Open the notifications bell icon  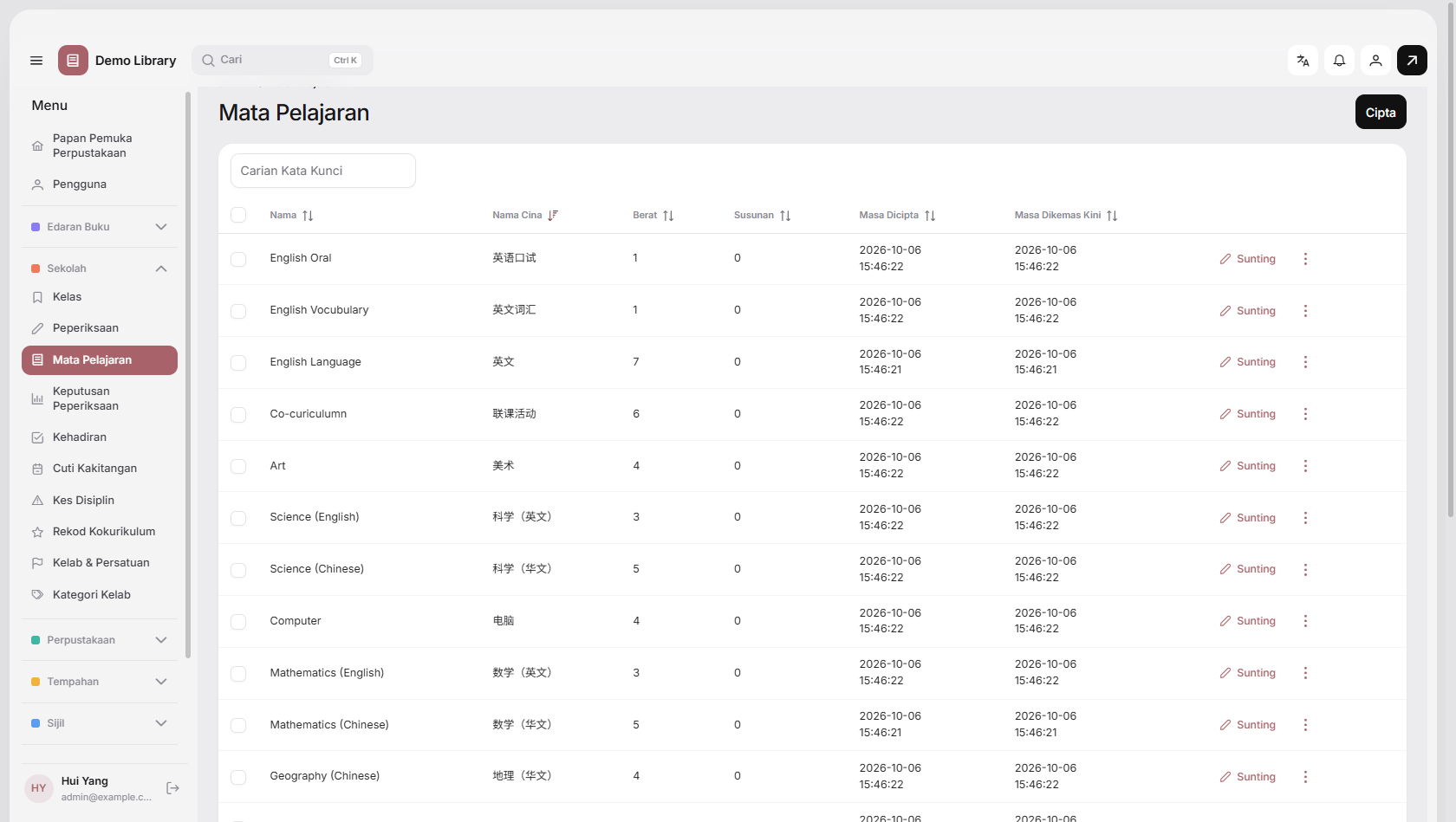(x=1339, y=61)
